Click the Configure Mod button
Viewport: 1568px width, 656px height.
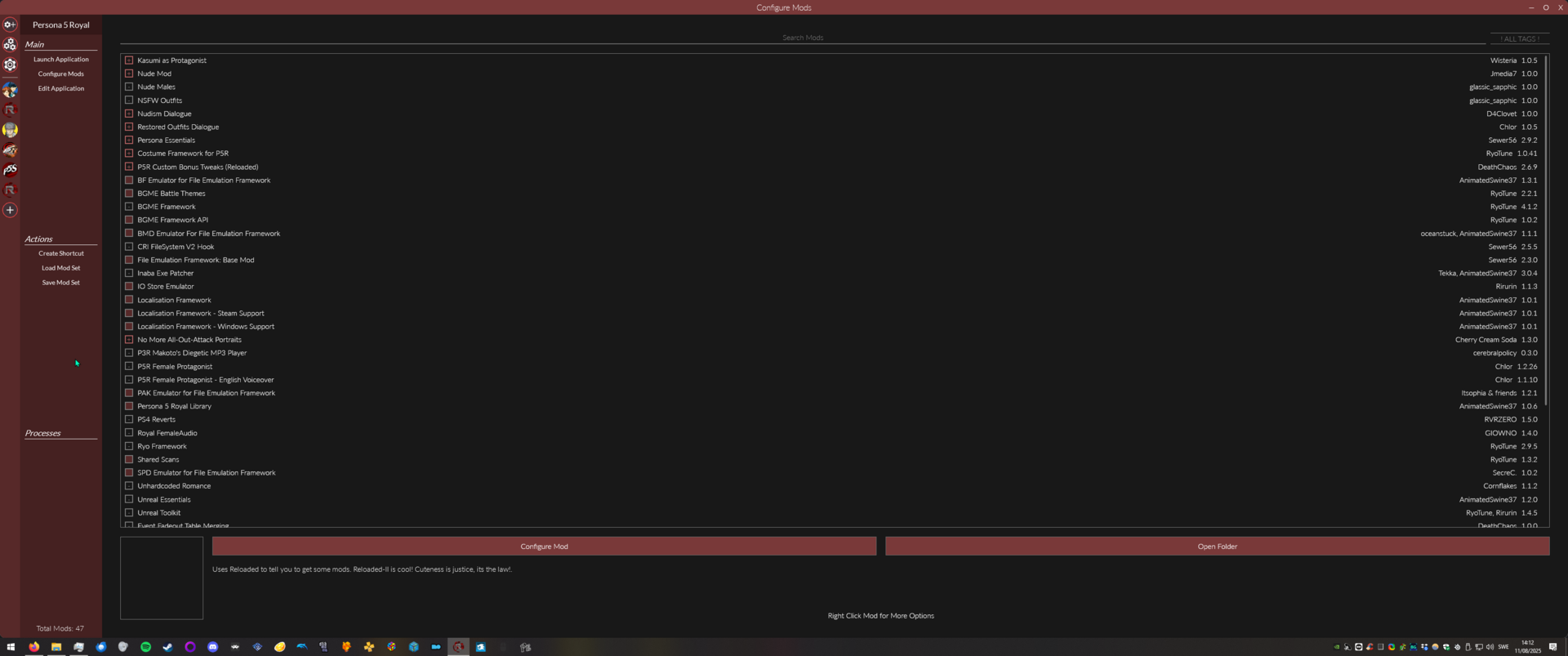[544, 547]
